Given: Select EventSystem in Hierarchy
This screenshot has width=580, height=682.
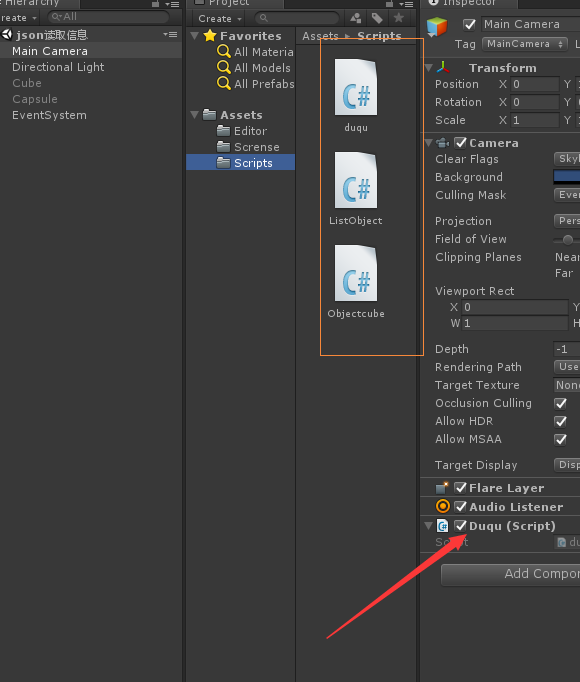Looking at the screenshot, I should [91, 115].
